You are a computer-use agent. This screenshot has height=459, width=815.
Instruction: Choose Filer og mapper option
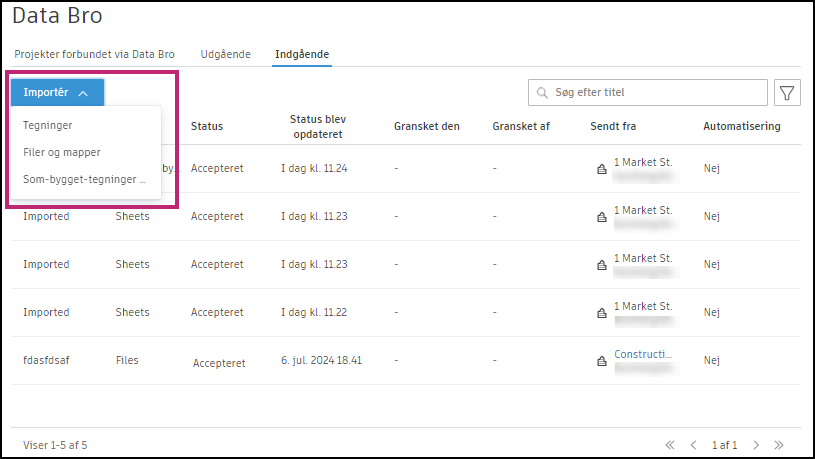pos(62,153)
